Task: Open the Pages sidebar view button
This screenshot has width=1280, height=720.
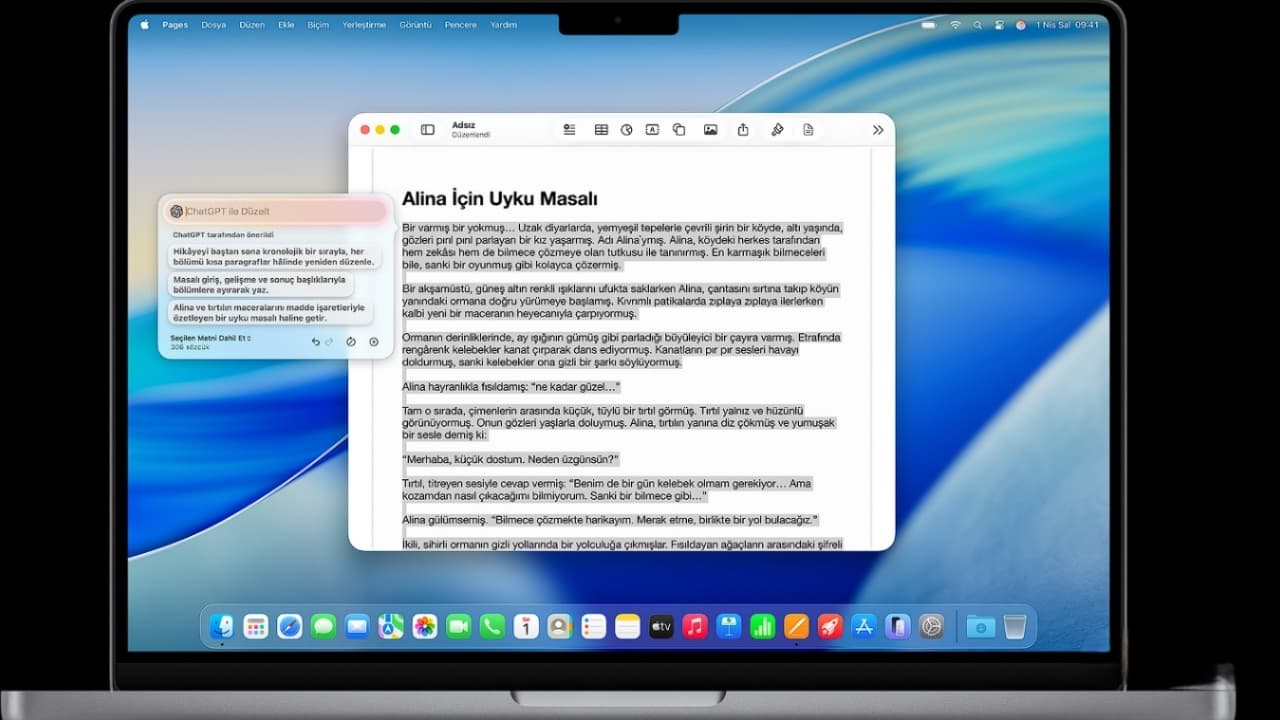Action: click(427, 130)
